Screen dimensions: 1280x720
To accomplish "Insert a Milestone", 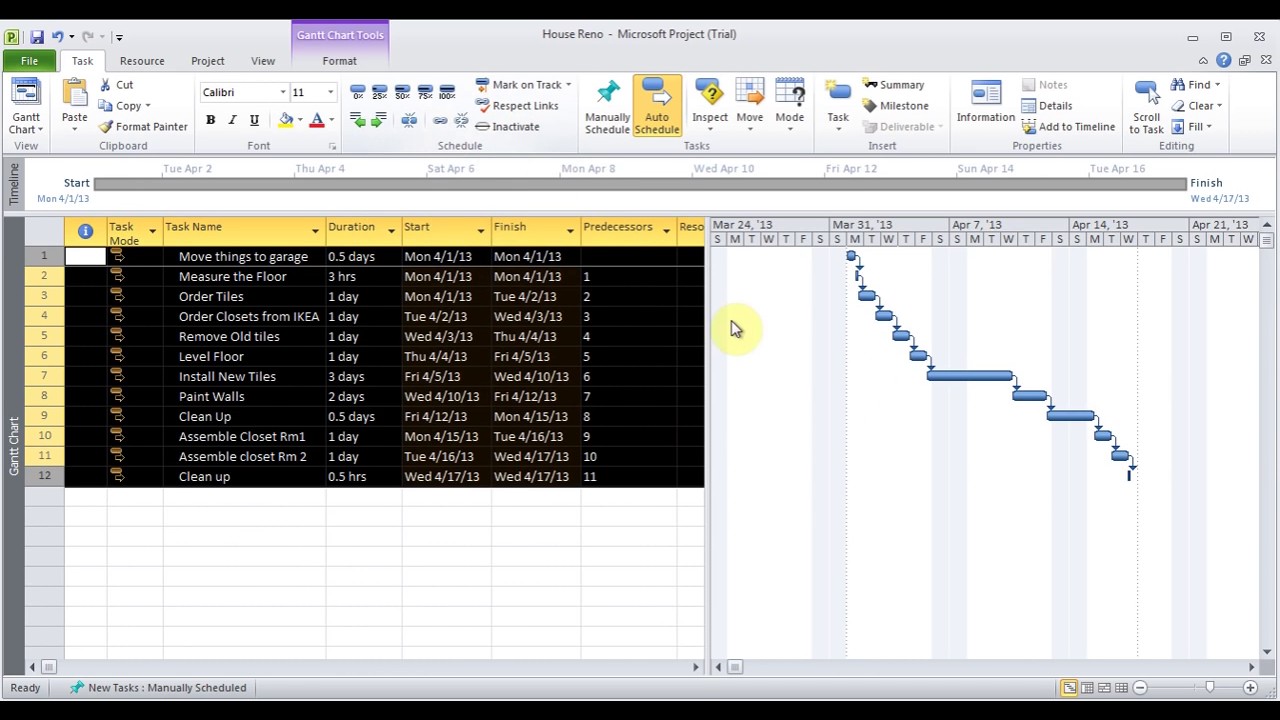I will point(895,106).
